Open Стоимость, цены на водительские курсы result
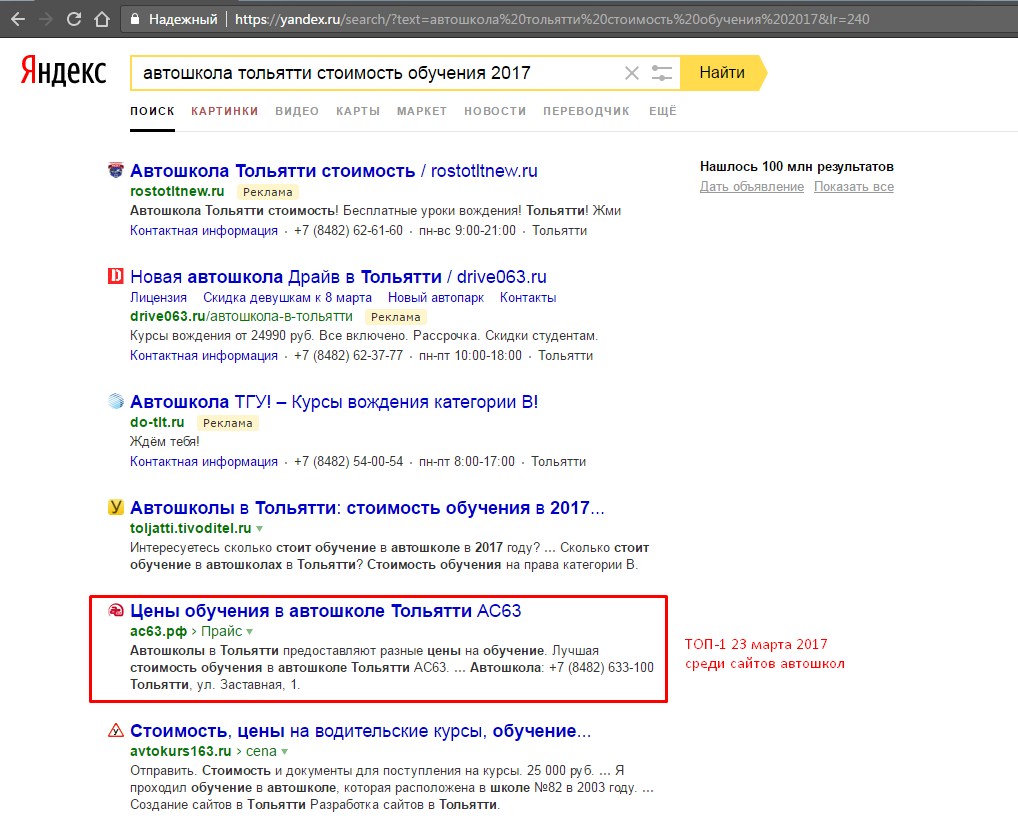Screen dimensions: 1018x835 click(x=360, y=731)
